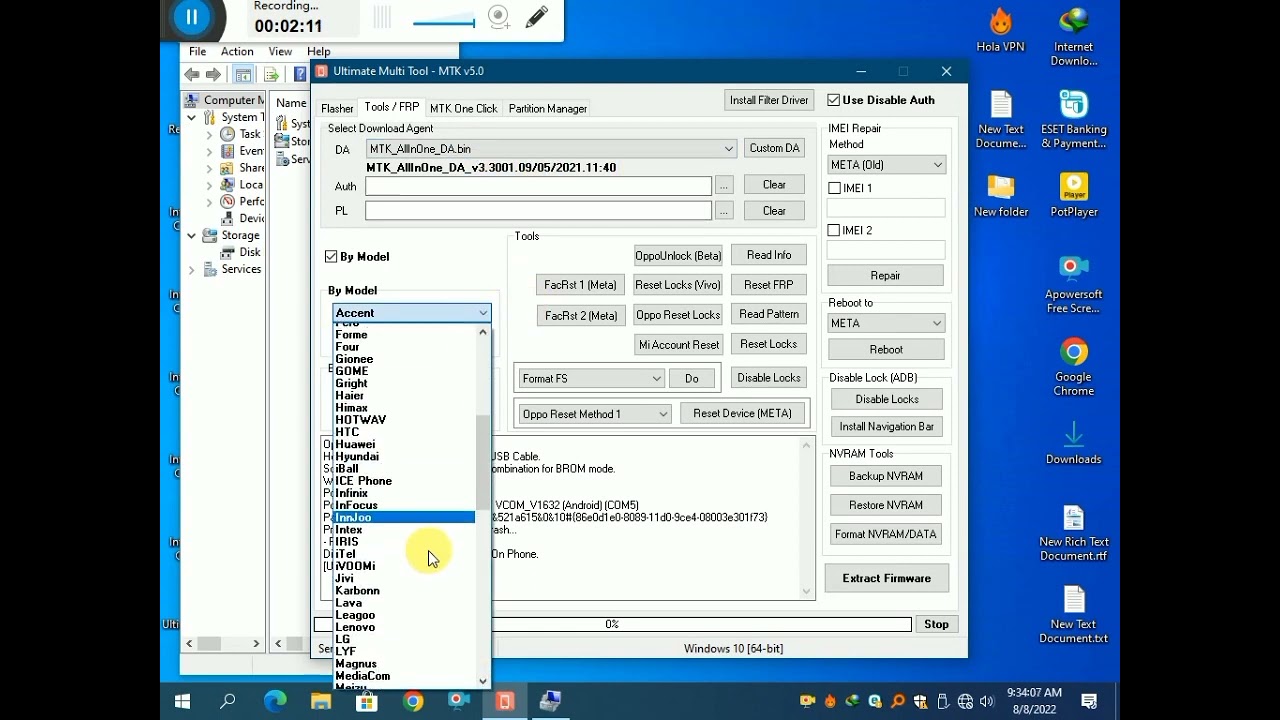The image size is (1280, 720).
Task: Open taskbar Search icon
Action: pyautogui.click(x=228, y=701)
